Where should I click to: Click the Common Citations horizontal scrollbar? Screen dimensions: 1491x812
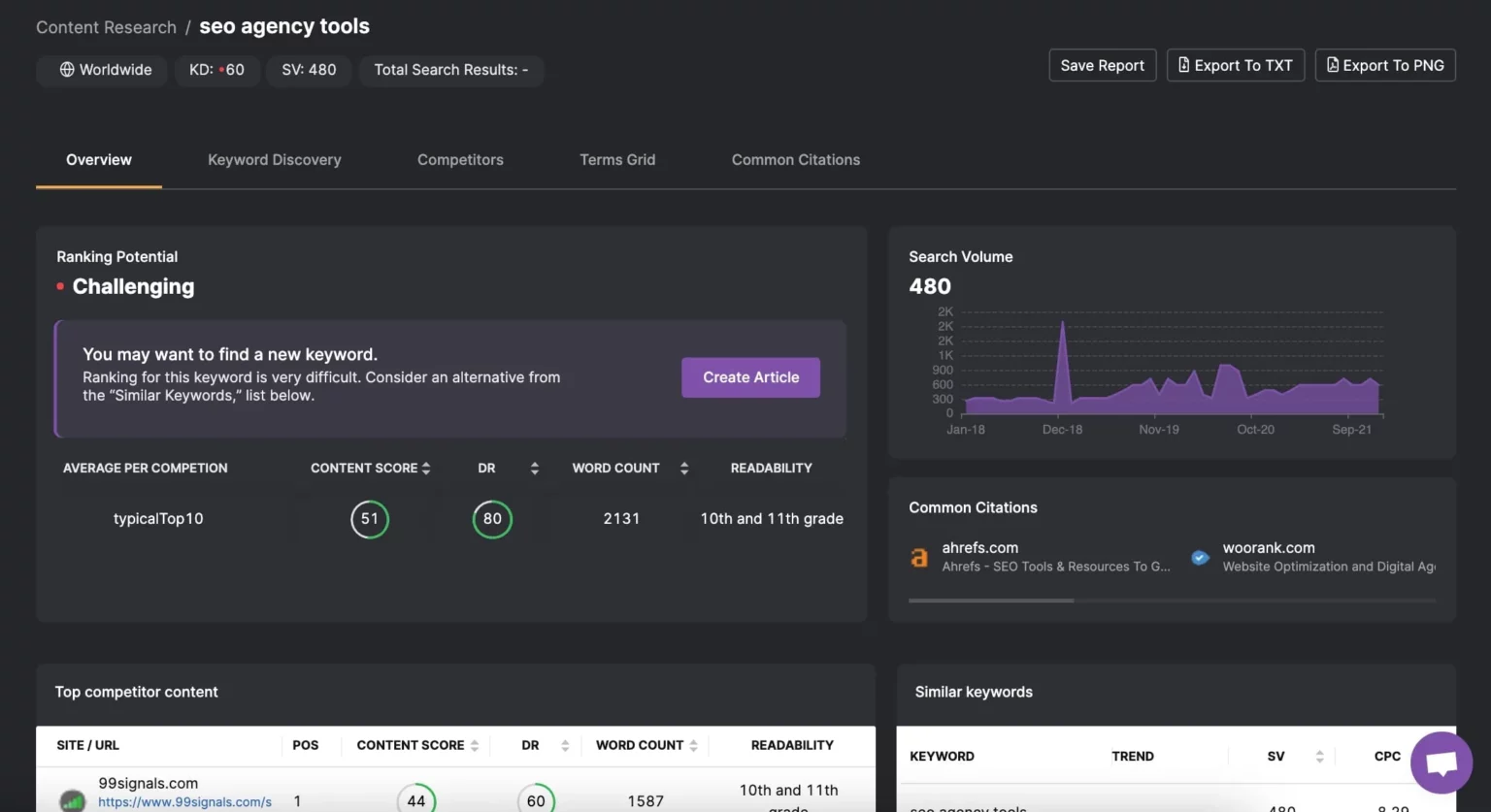tap(991, 601)
